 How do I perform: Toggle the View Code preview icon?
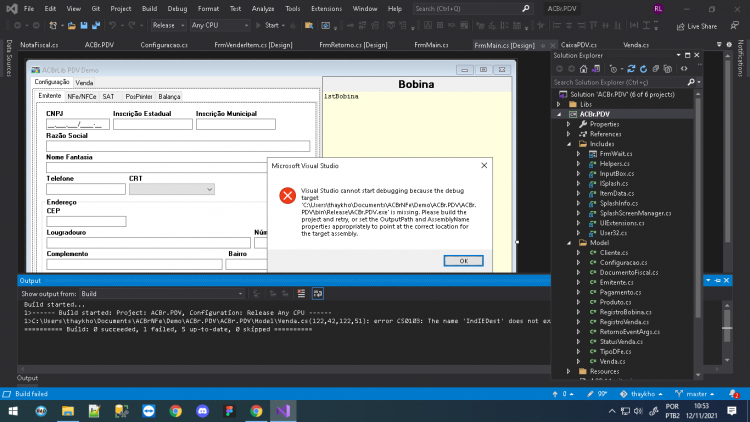684,69
